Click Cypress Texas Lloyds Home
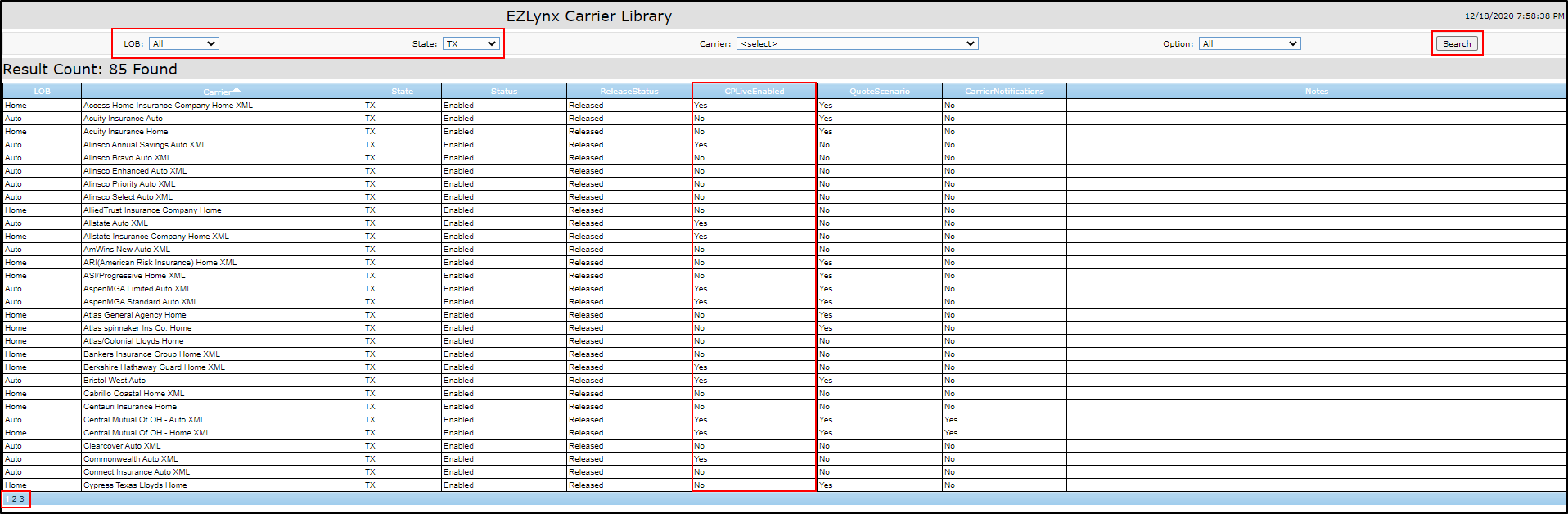Screen dimensions: 1568x514 (135, 485)
